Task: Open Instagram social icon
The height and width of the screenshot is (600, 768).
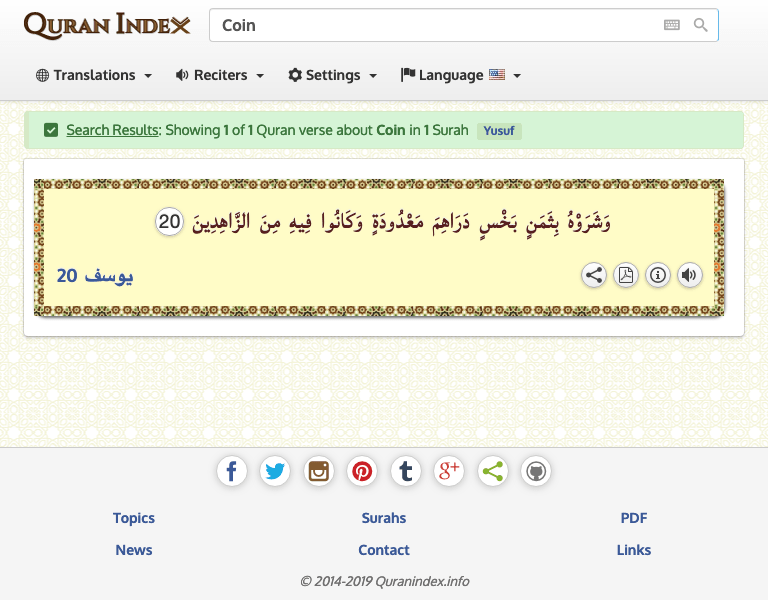Action: click(319, 471)
